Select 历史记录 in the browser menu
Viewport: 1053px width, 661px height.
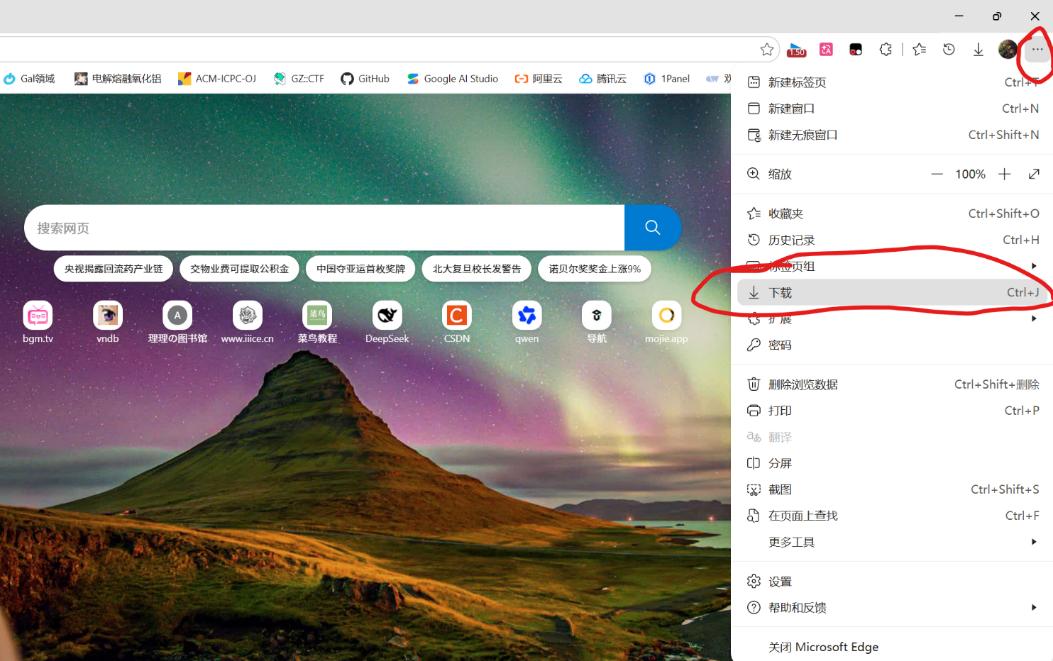(892, 240)
